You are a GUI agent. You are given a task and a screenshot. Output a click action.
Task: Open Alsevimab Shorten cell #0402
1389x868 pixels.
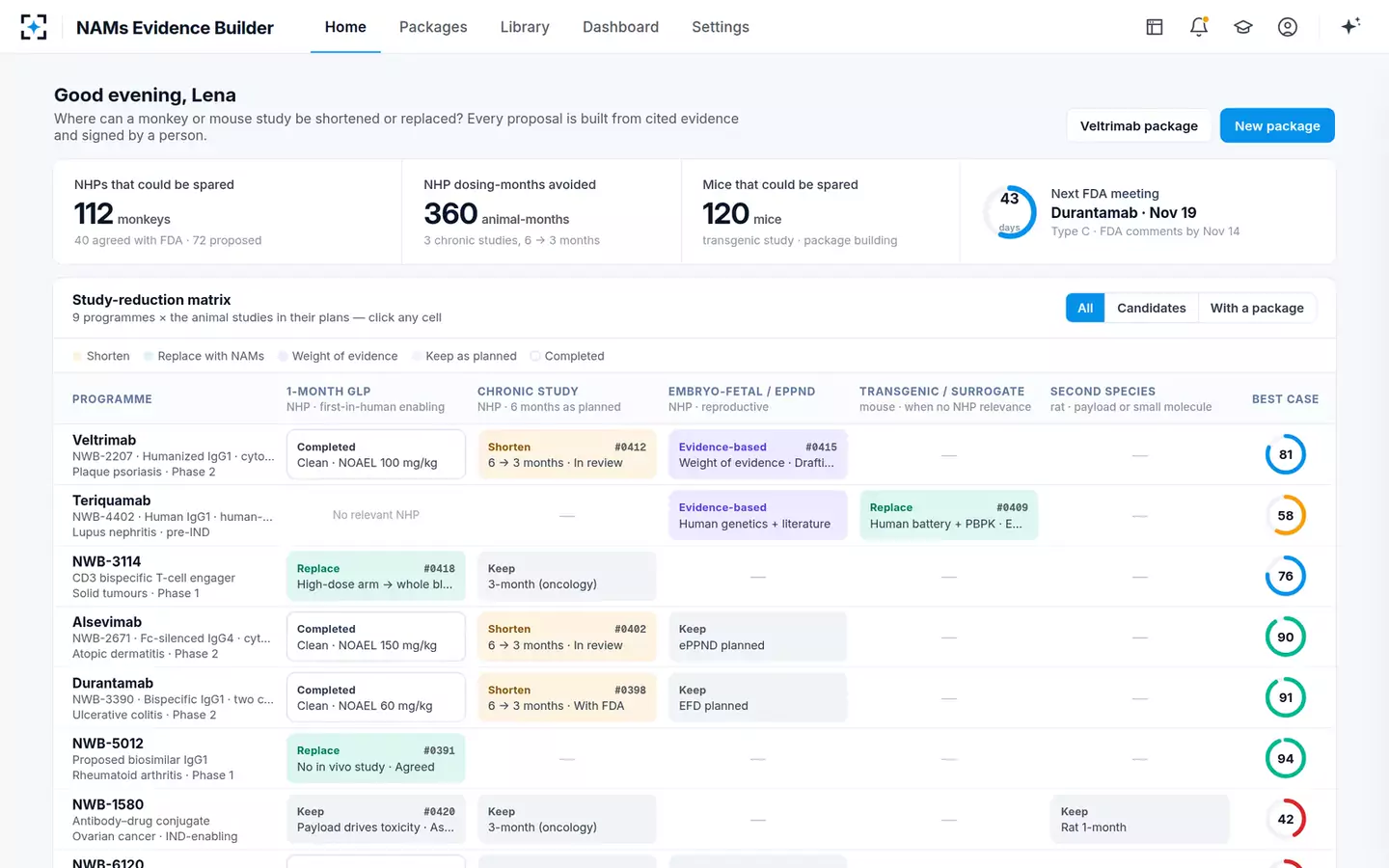pyautogui.click(x=567, y=637)
